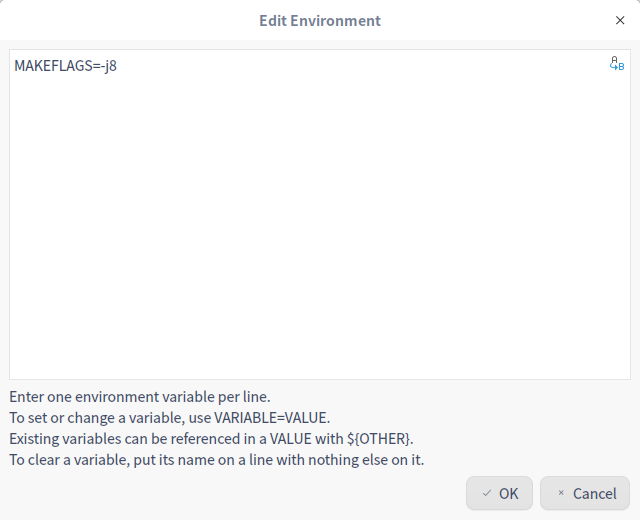
Task: Click the checkmark icon on OK button
Action: (x=486, y=493)
